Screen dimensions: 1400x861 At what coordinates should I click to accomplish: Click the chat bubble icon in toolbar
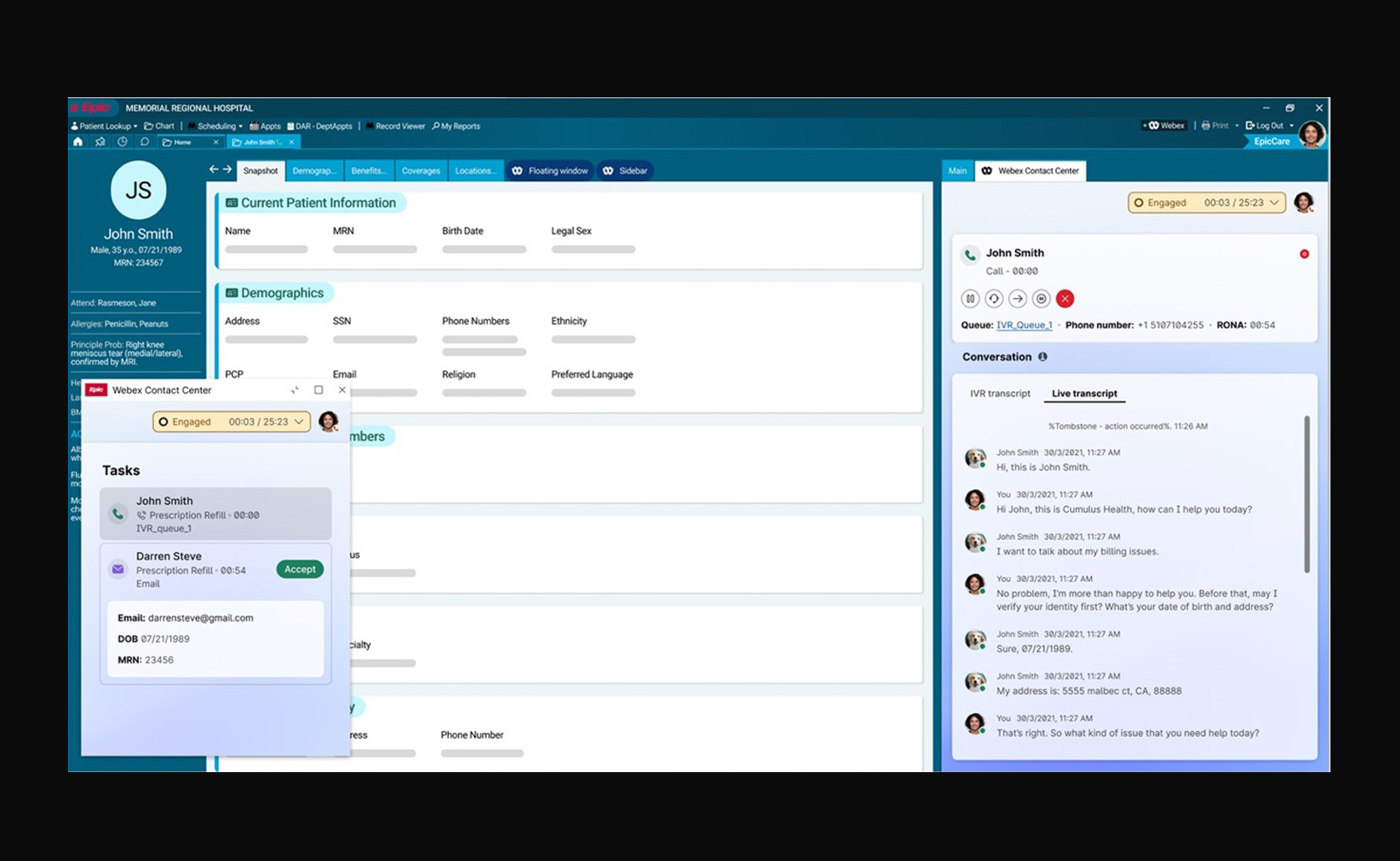tap(144, 142)
